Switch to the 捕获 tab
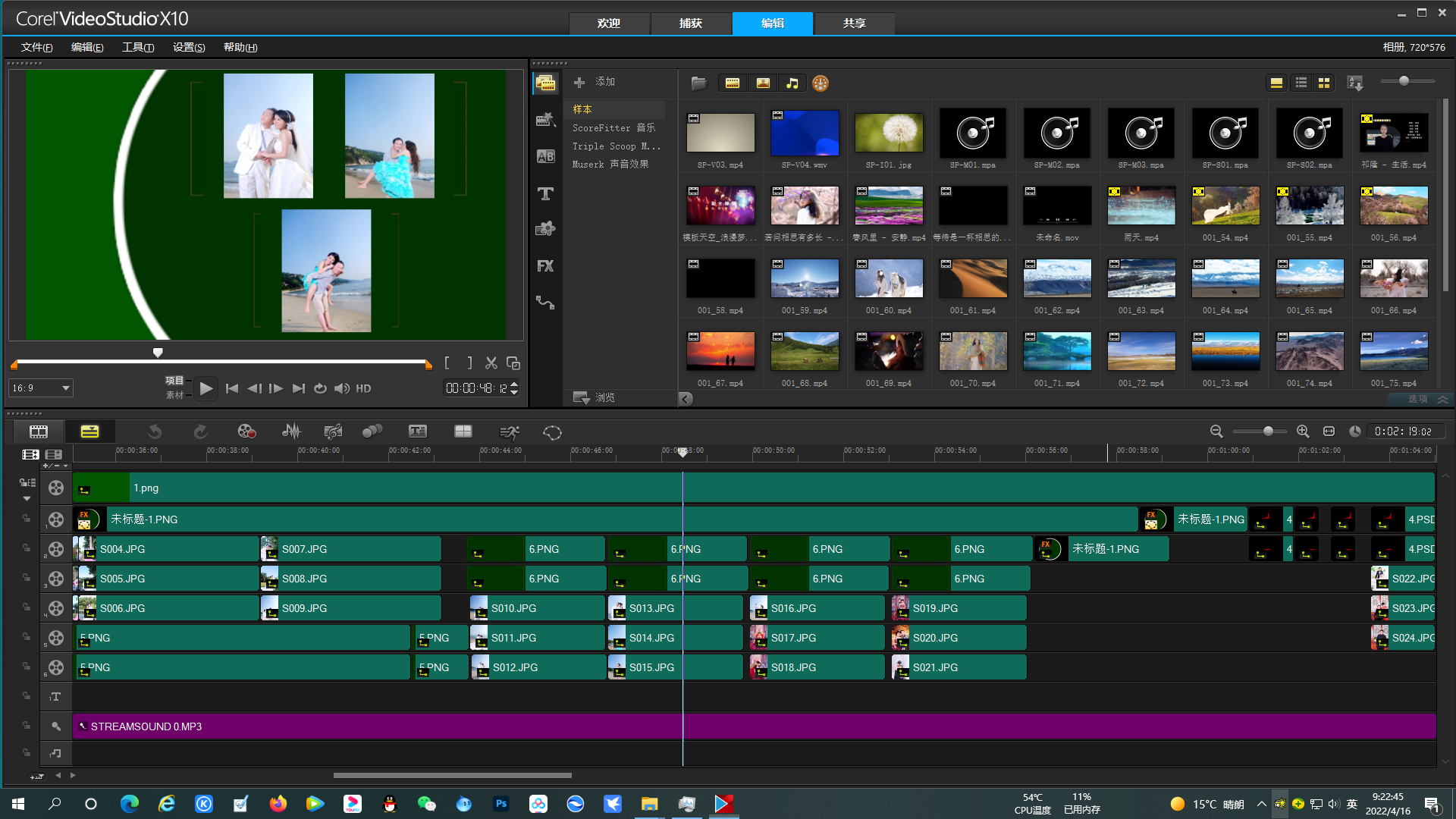 click(691, 24)
